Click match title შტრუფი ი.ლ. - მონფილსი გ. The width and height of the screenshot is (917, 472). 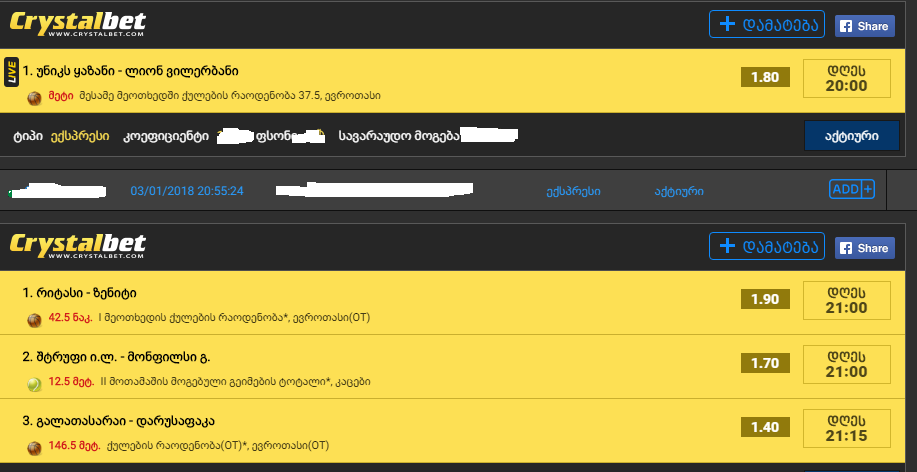click(116, 357)
